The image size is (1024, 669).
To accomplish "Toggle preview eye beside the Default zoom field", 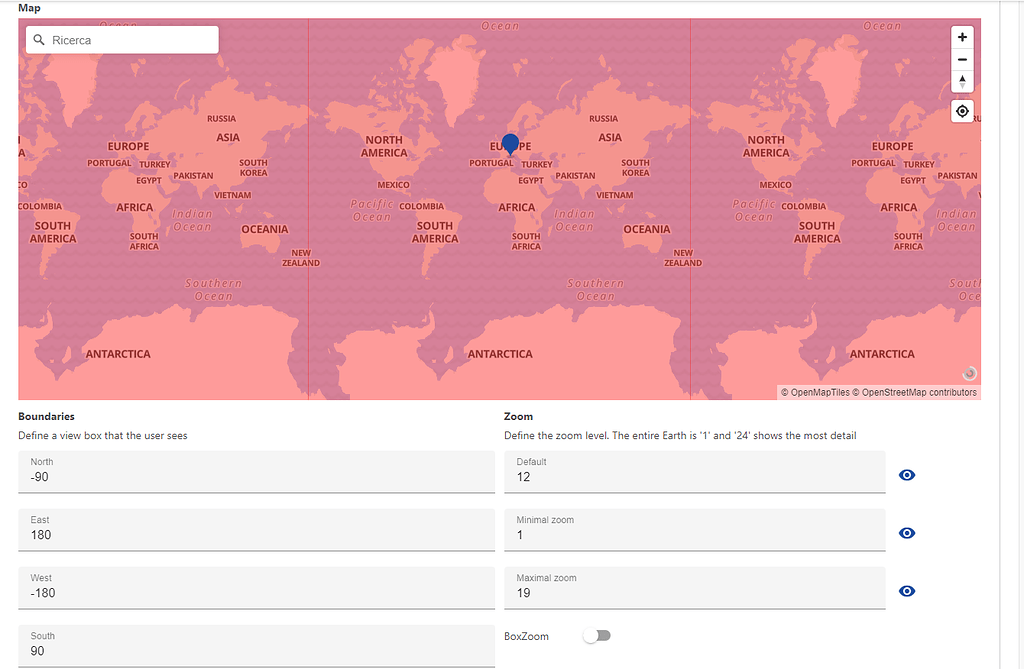I will pos(907,475).
